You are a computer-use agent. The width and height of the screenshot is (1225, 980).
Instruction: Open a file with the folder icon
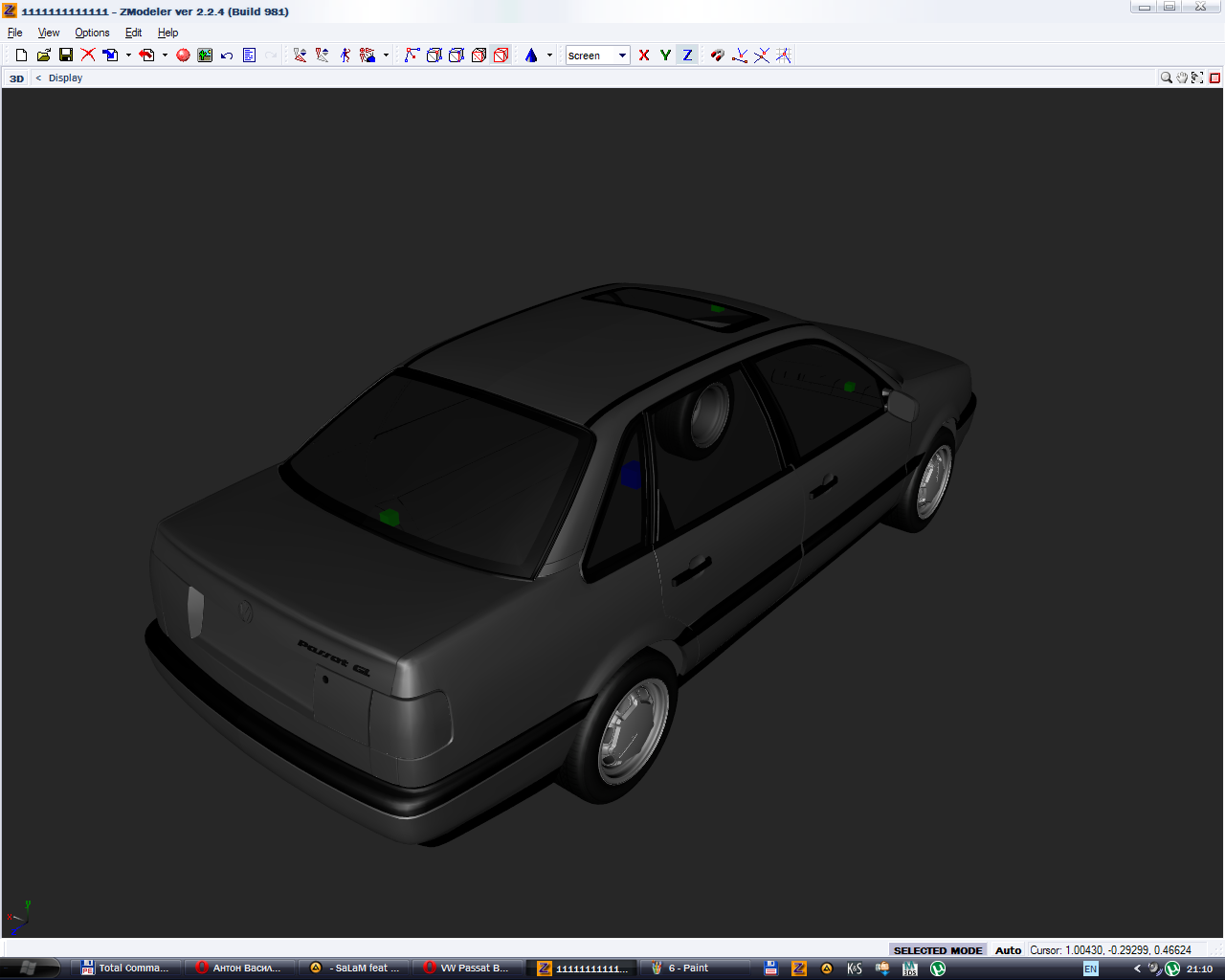pos(43,56)
